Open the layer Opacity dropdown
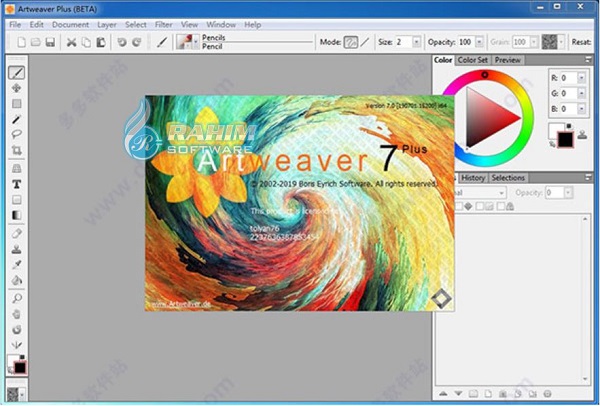Image resolution: width=600 pixels, height=406 pixels. tap(568, 192)
